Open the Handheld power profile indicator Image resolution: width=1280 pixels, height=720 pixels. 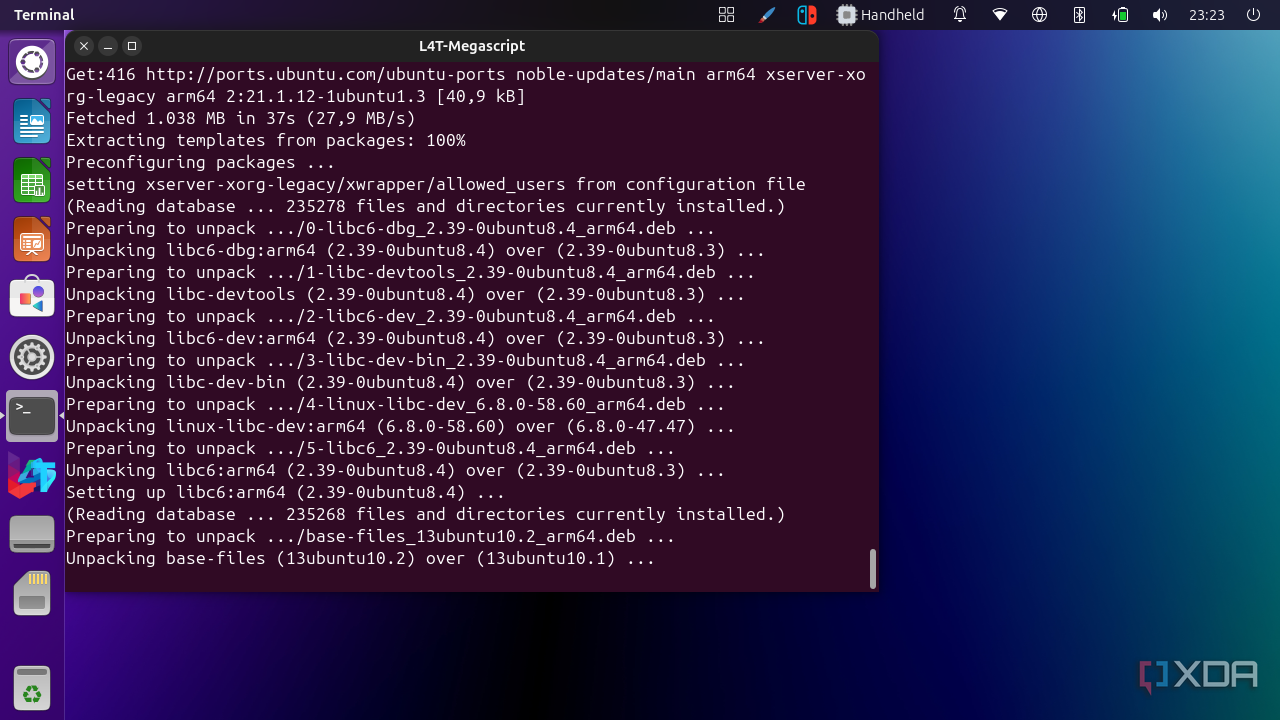click(881, 15)
